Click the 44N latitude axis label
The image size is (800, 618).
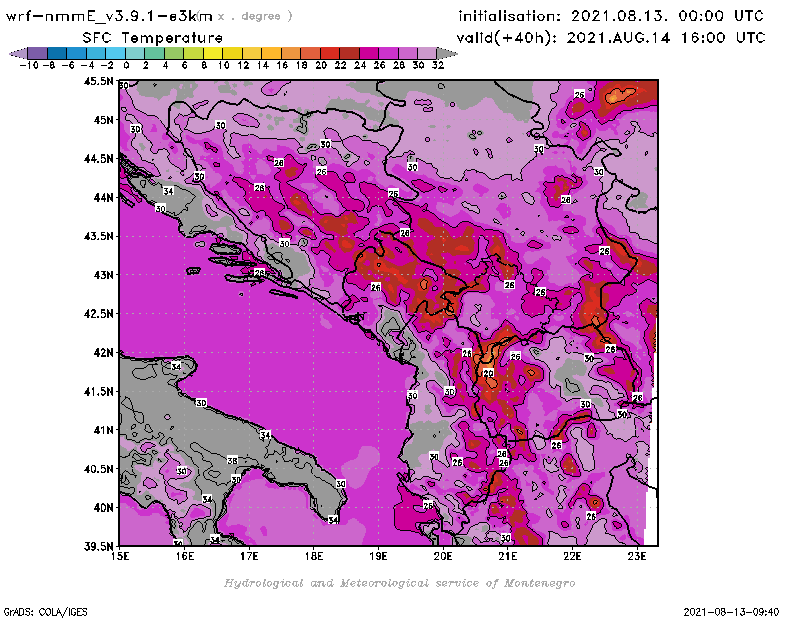[x=103, y=197]
